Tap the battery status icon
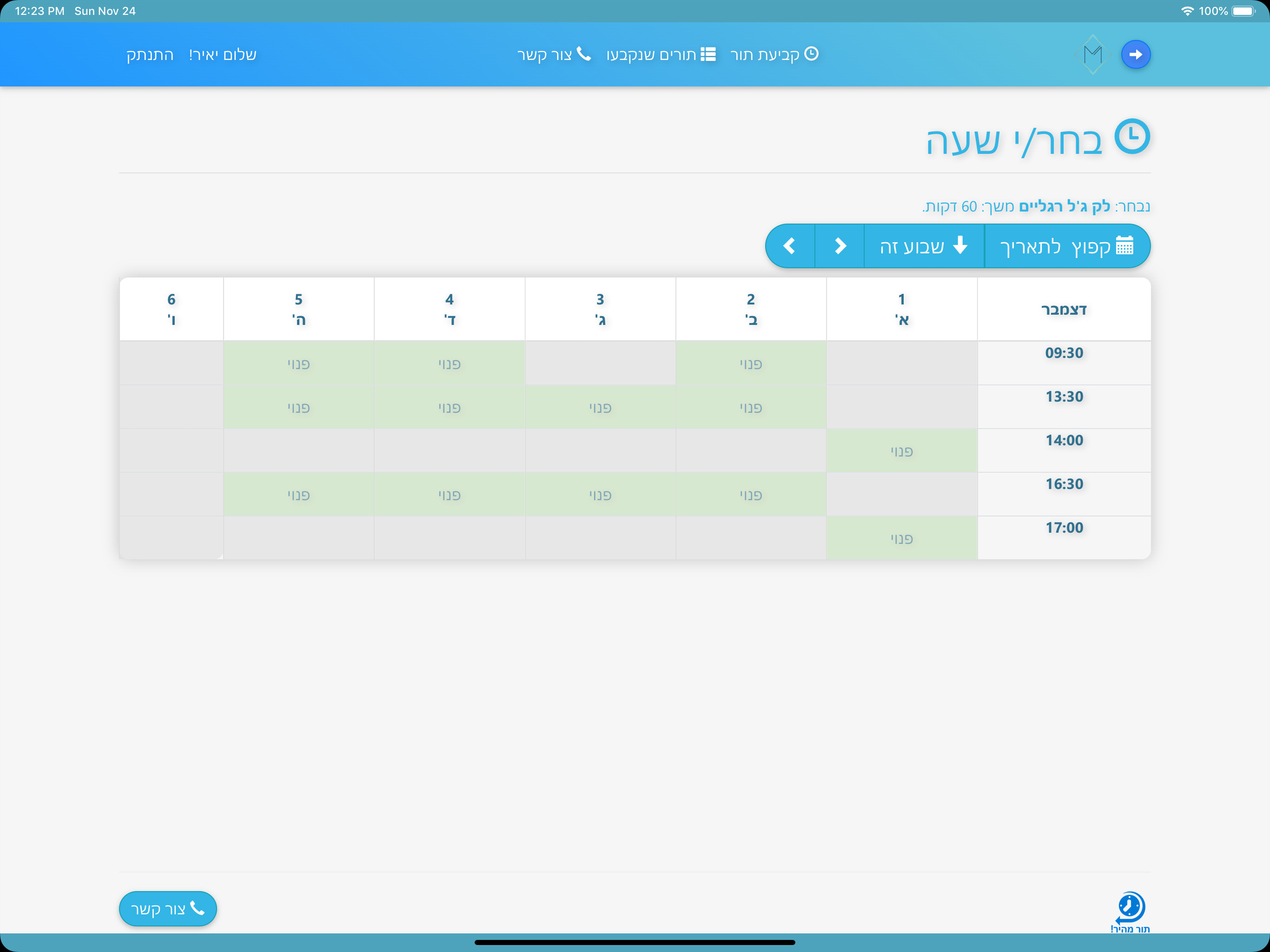This screenshot has width=1270, height=952. click(x=1244, y=11)
